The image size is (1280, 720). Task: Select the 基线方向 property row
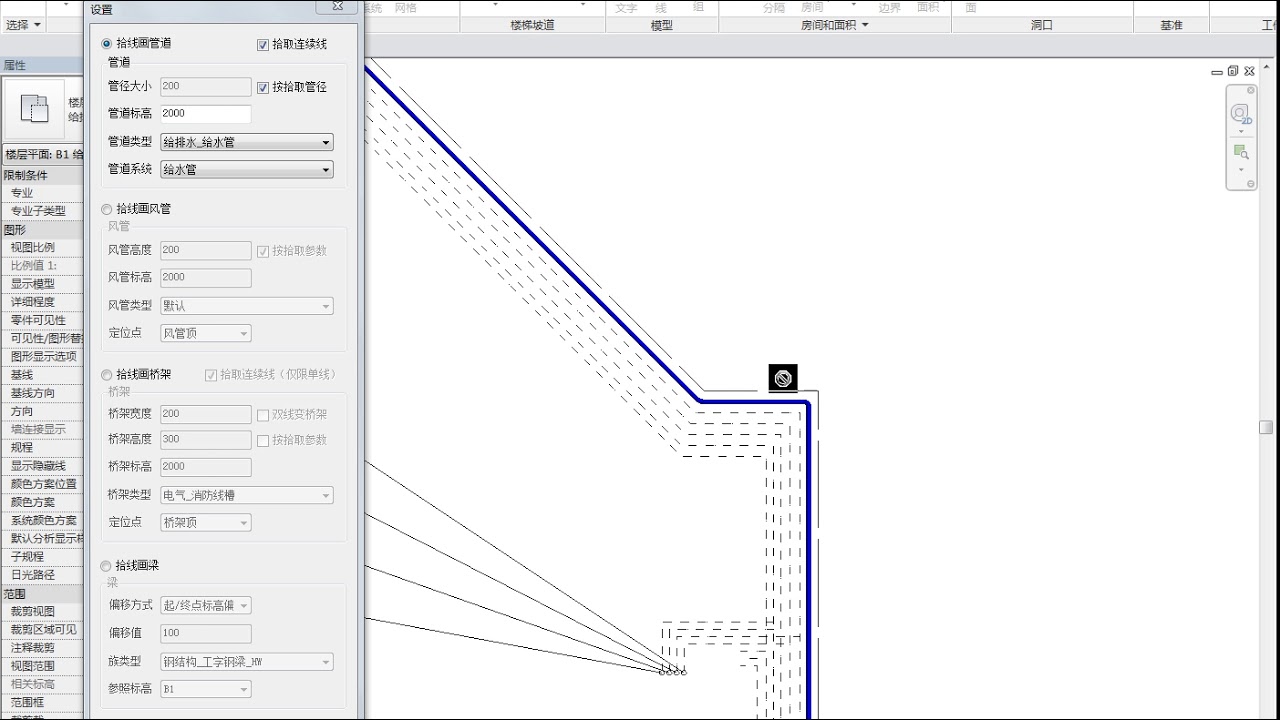click(43, 393)
